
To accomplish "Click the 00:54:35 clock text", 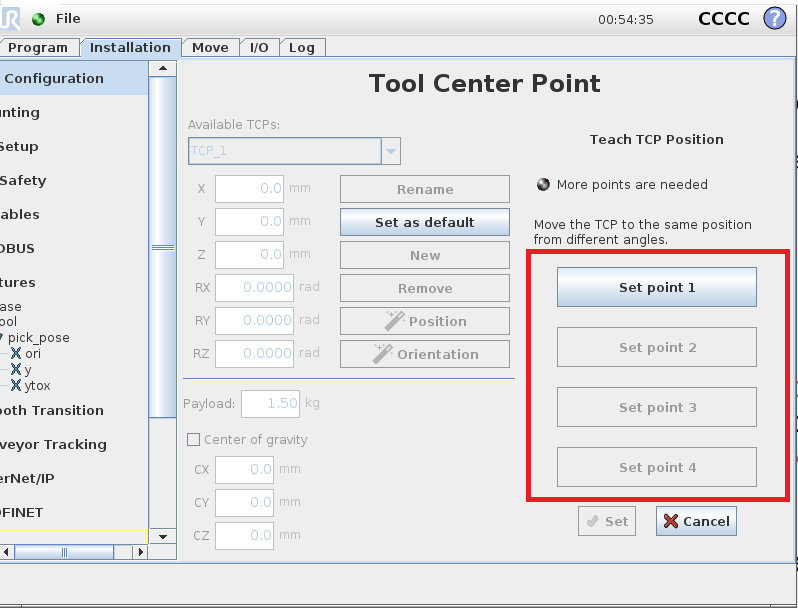I will pyautogui.click(x=625, y=20).
